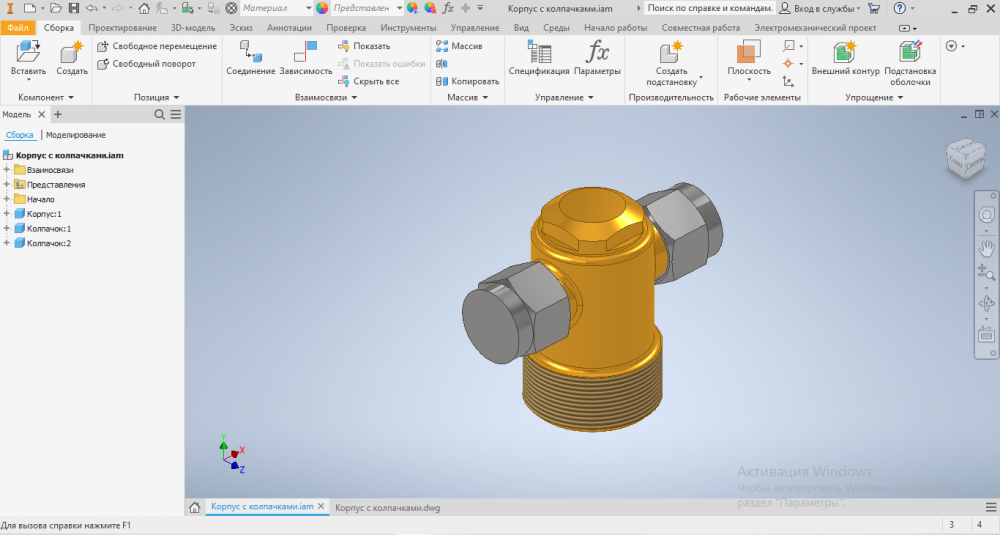Switch browser view to Моделирование
The height and width of the screenshot is (535, 1000).
75,135
